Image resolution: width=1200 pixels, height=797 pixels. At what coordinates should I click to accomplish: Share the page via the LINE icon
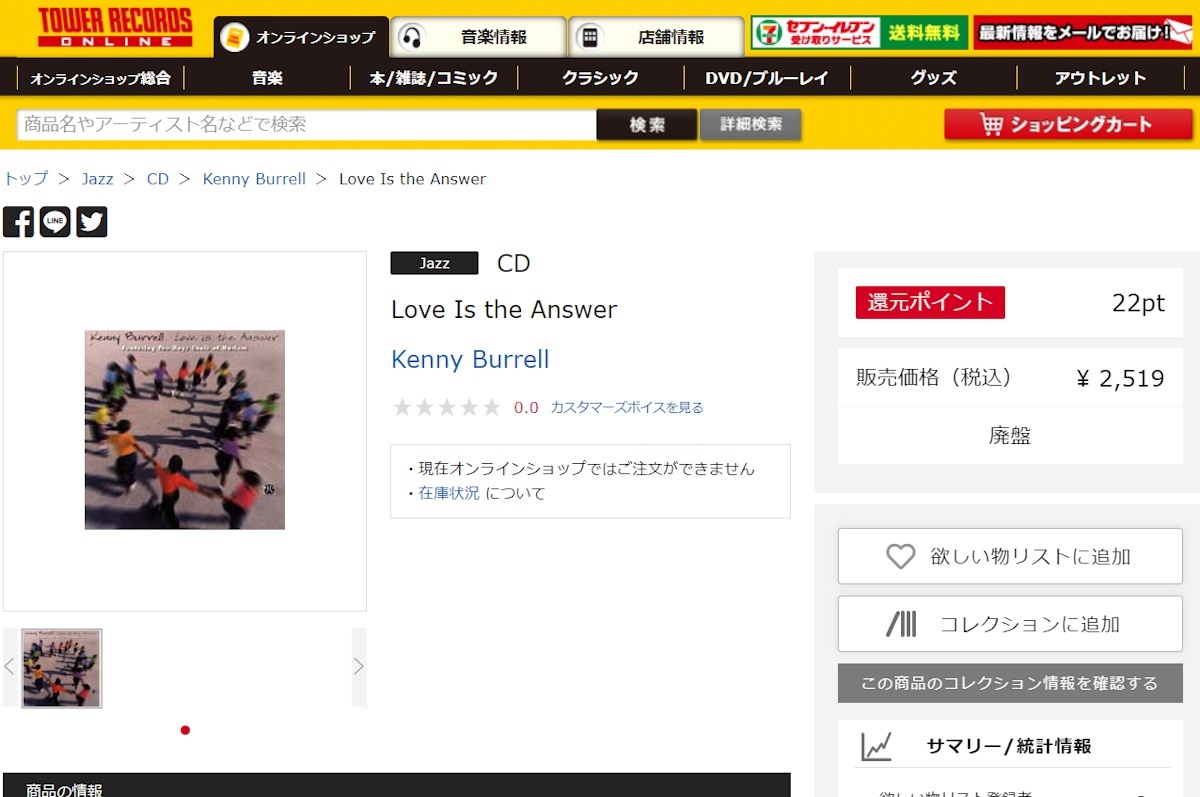tap(55, 222)
